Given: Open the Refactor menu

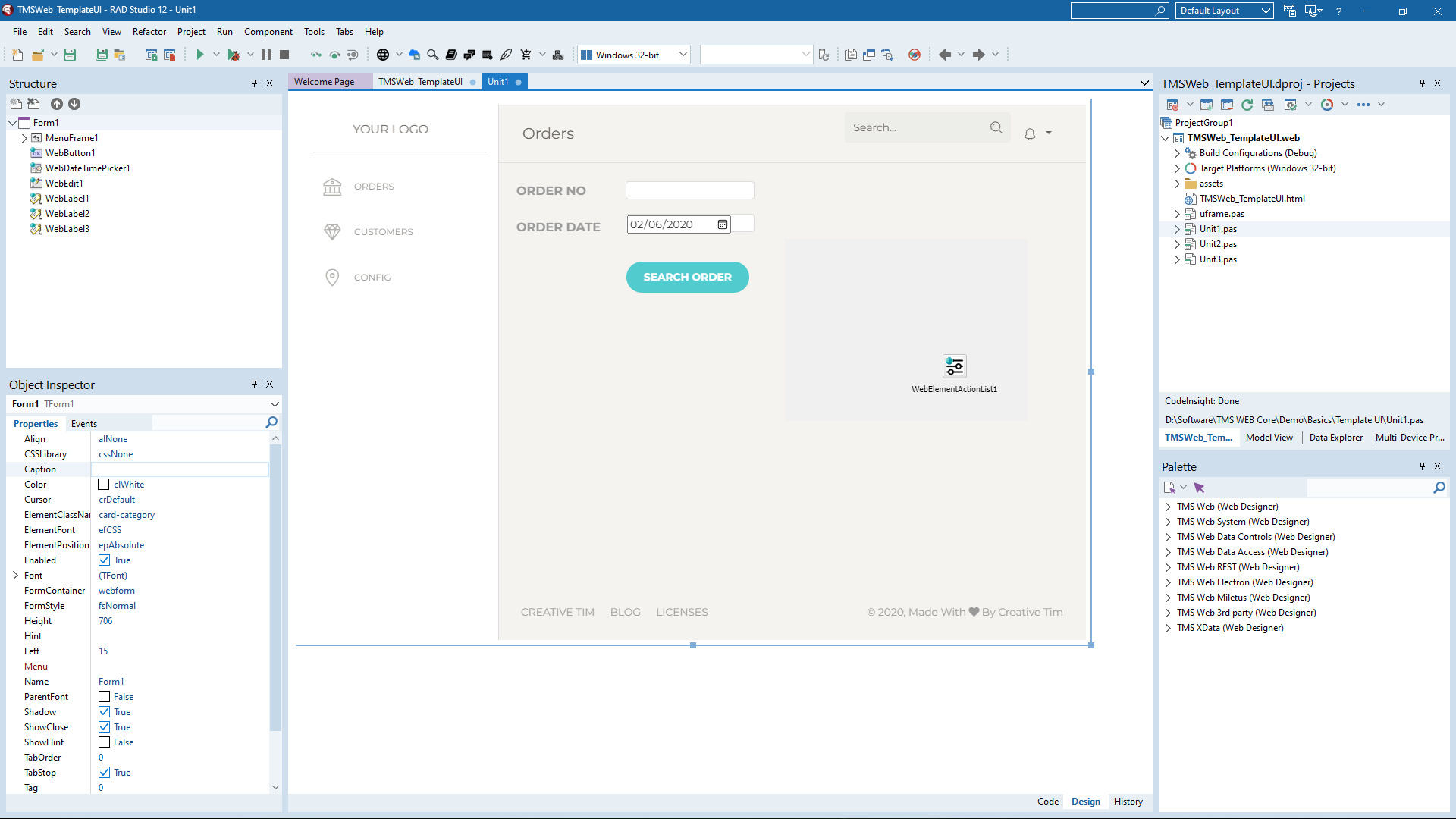Looking at the screenshot, I should click(x=149, y=32).
